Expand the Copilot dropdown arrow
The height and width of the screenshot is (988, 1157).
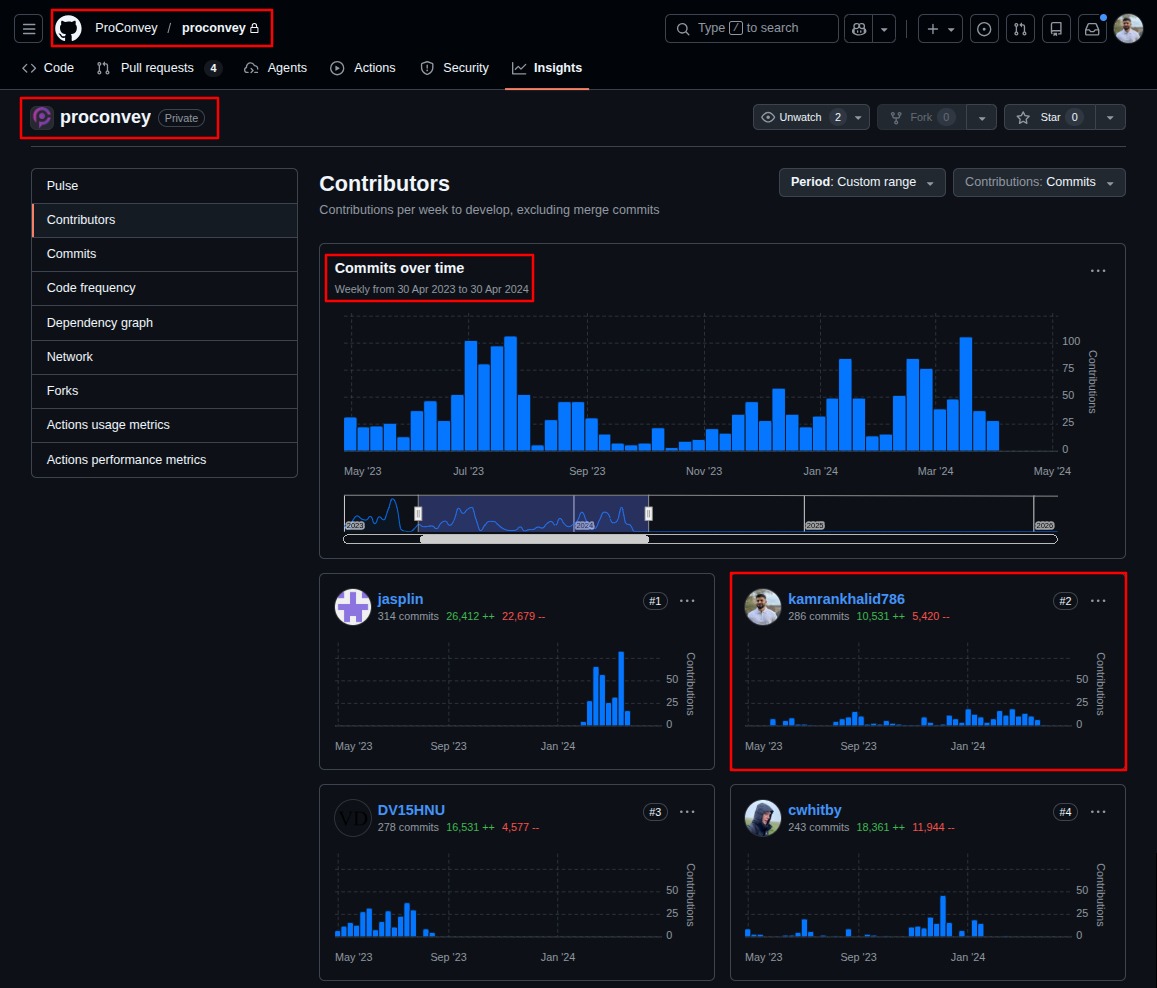884,29
